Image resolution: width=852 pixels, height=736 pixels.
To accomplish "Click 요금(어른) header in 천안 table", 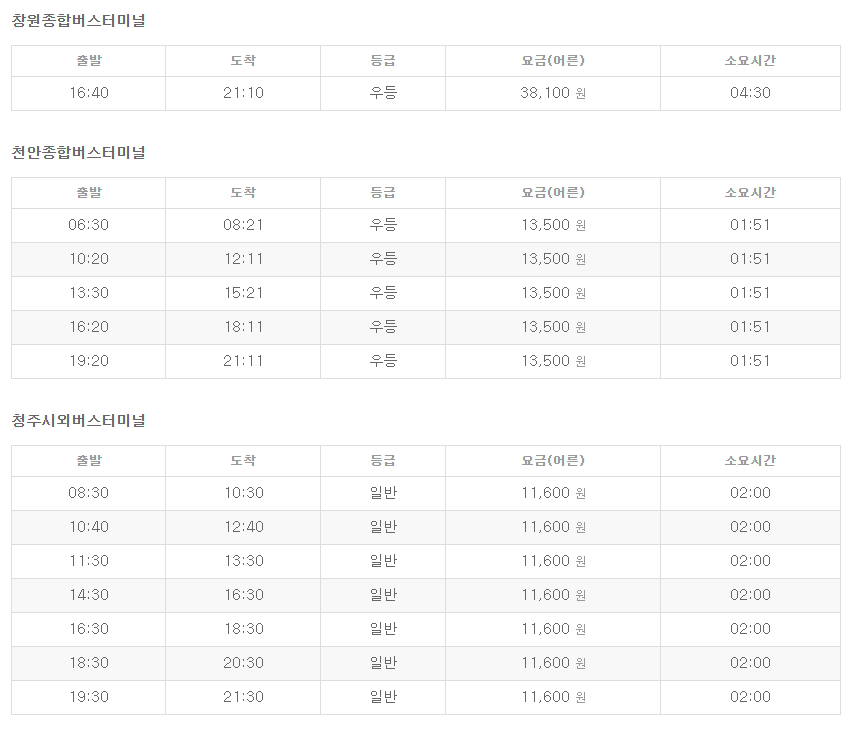I will (553, 193).
